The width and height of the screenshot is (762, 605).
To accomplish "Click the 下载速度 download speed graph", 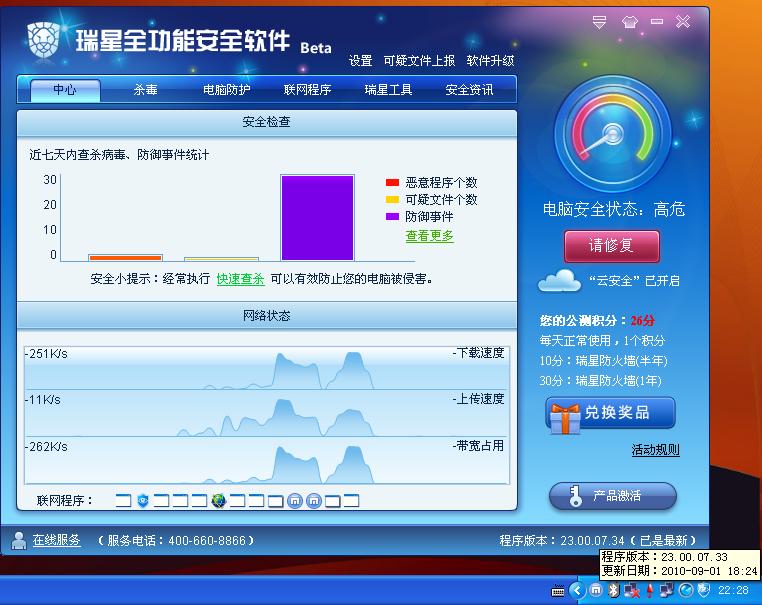I will point(267,368).
